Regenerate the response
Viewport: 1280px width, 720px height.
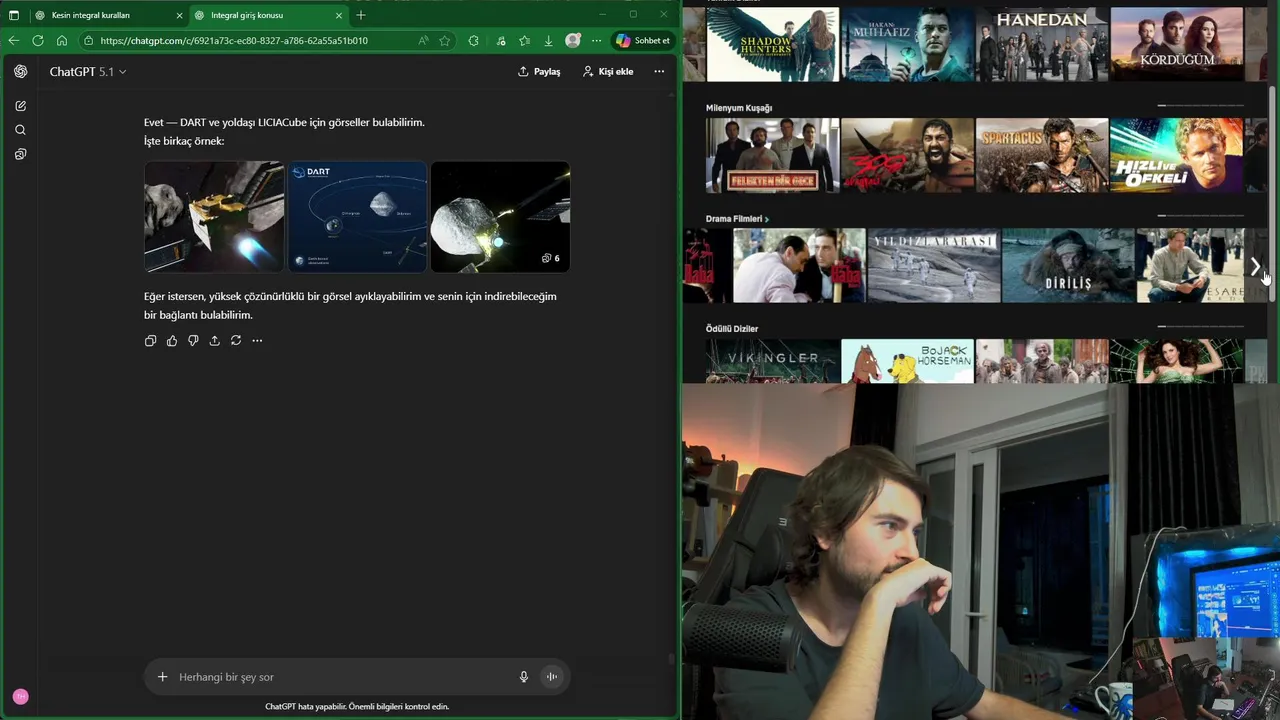[236, 341]
